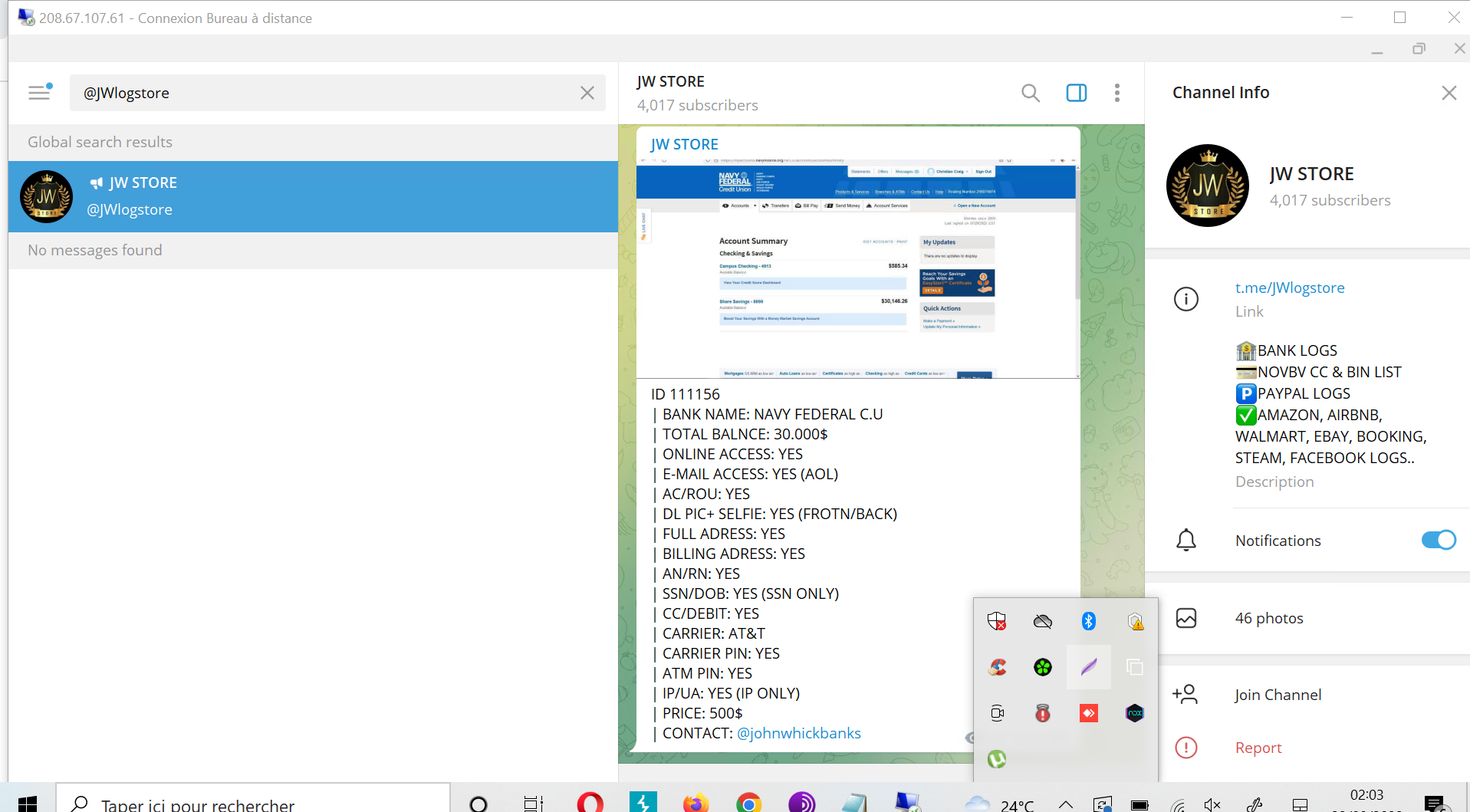Open the JW STORE channel avatar photo
1470x812 pixels.
tap(1208, 186)
